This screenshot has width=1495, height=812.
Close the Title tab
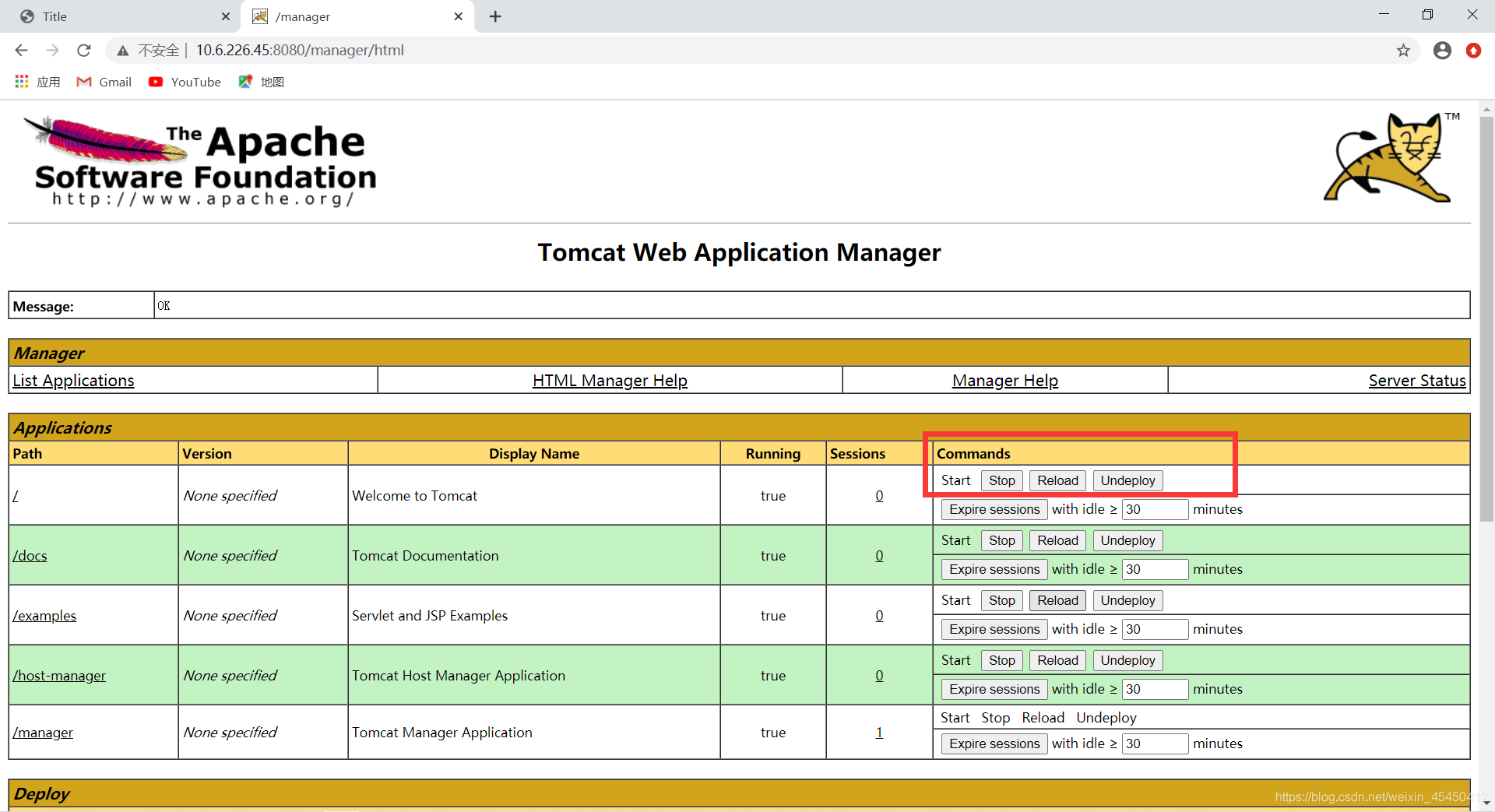point(226,16)
